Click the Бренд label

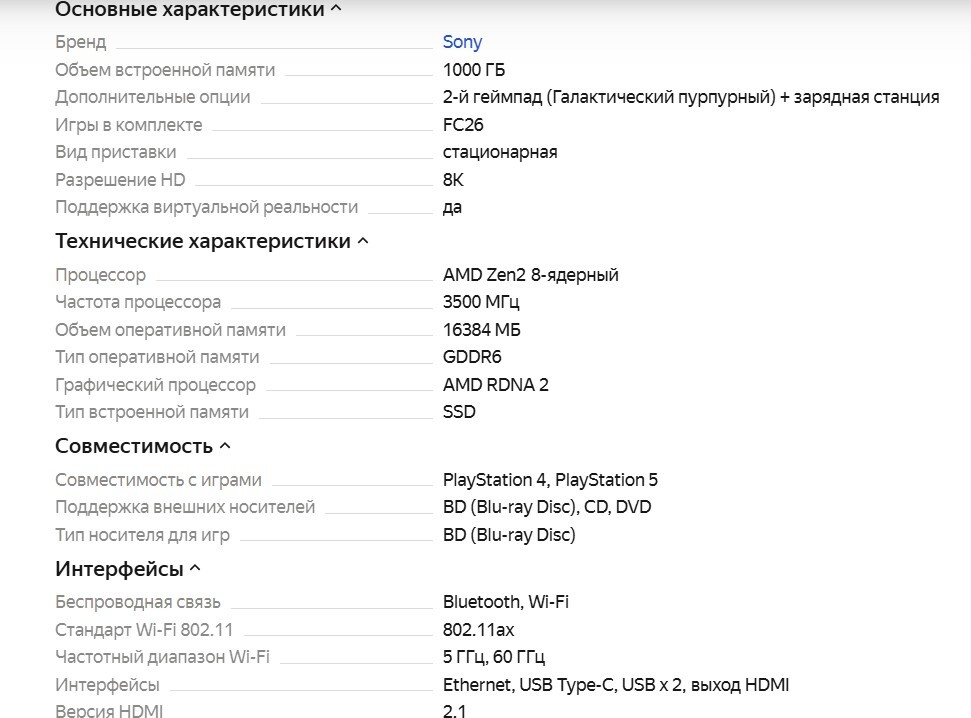[x=80, y=42]
